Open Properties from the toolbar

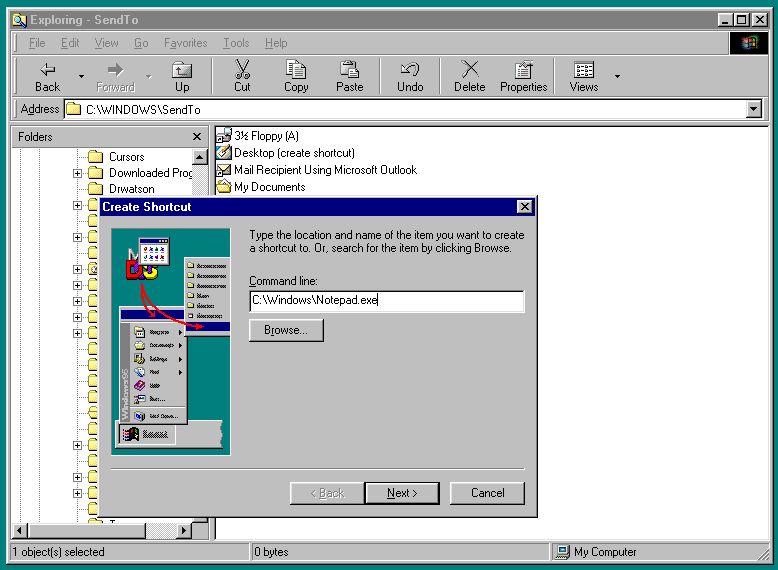point(523,76)
